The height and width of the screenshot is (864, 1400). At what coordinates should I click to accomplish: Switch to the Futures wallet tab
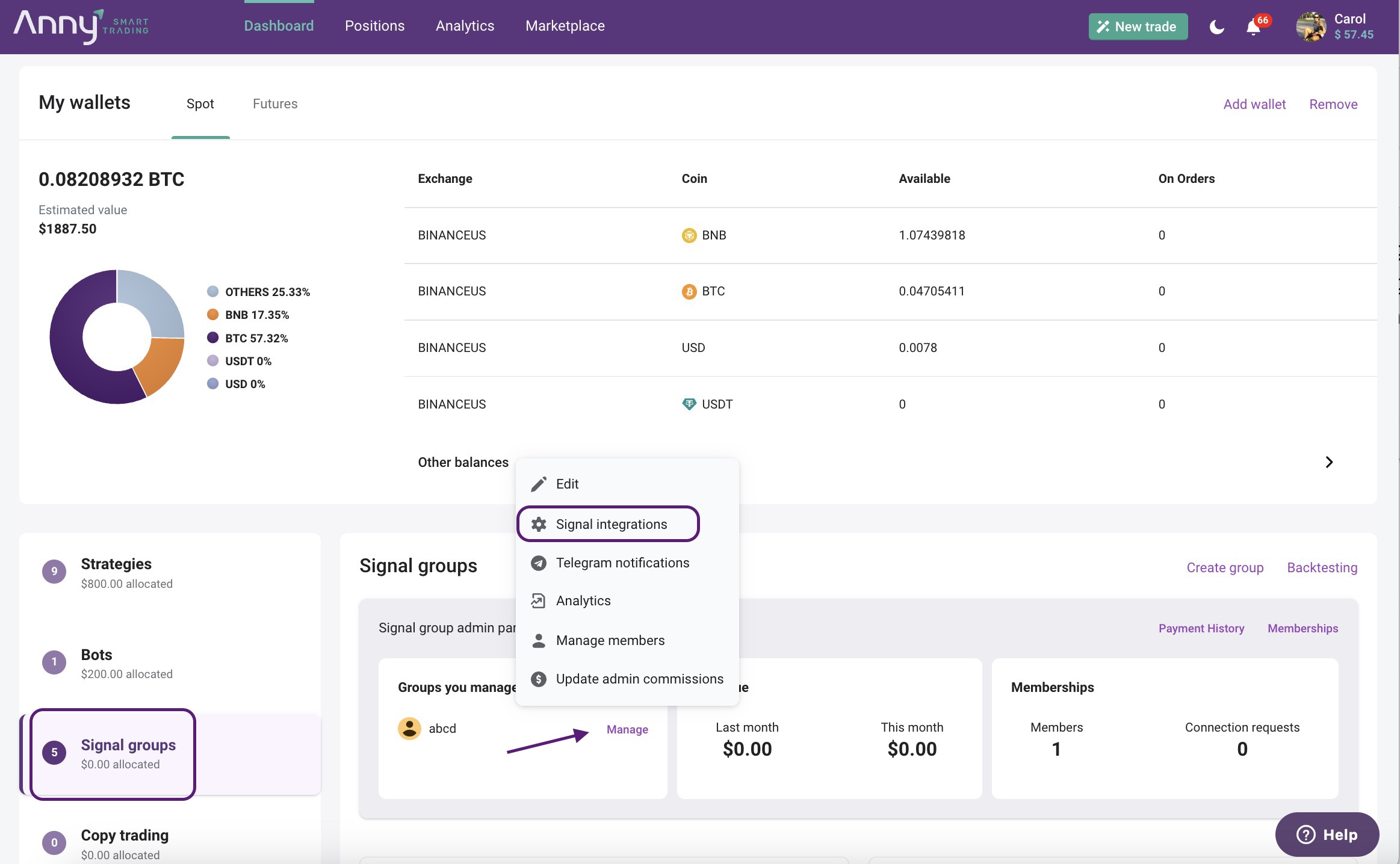(x=275, y=103)
